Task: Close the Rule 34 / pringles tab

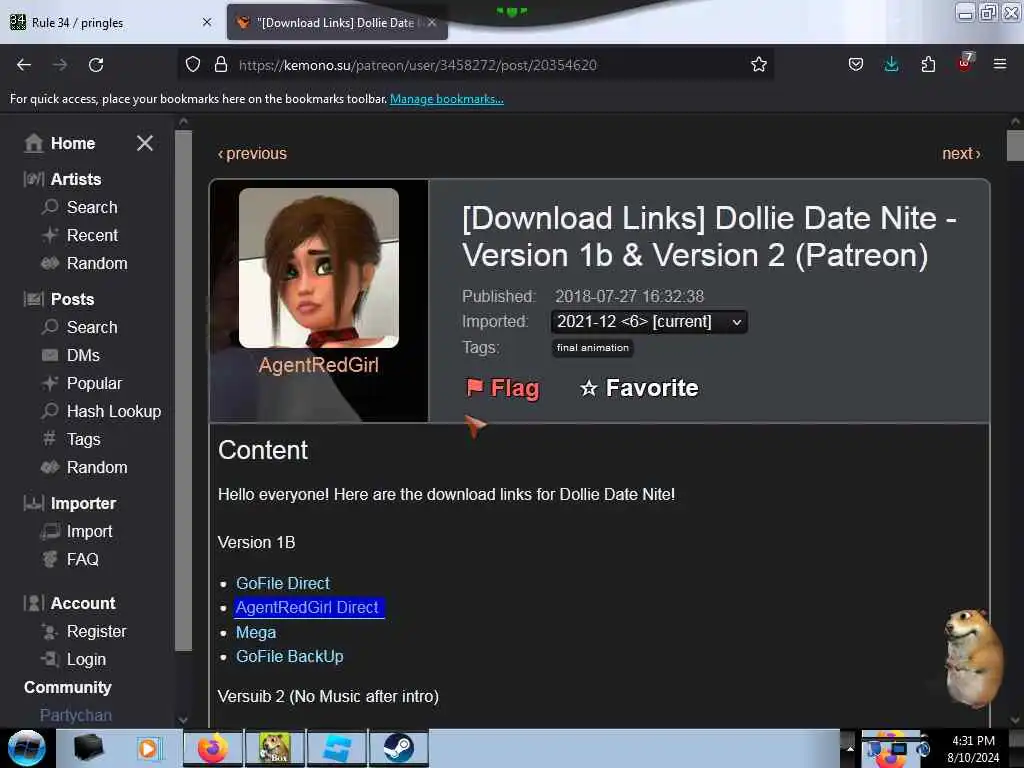Action: click(207, 22)
